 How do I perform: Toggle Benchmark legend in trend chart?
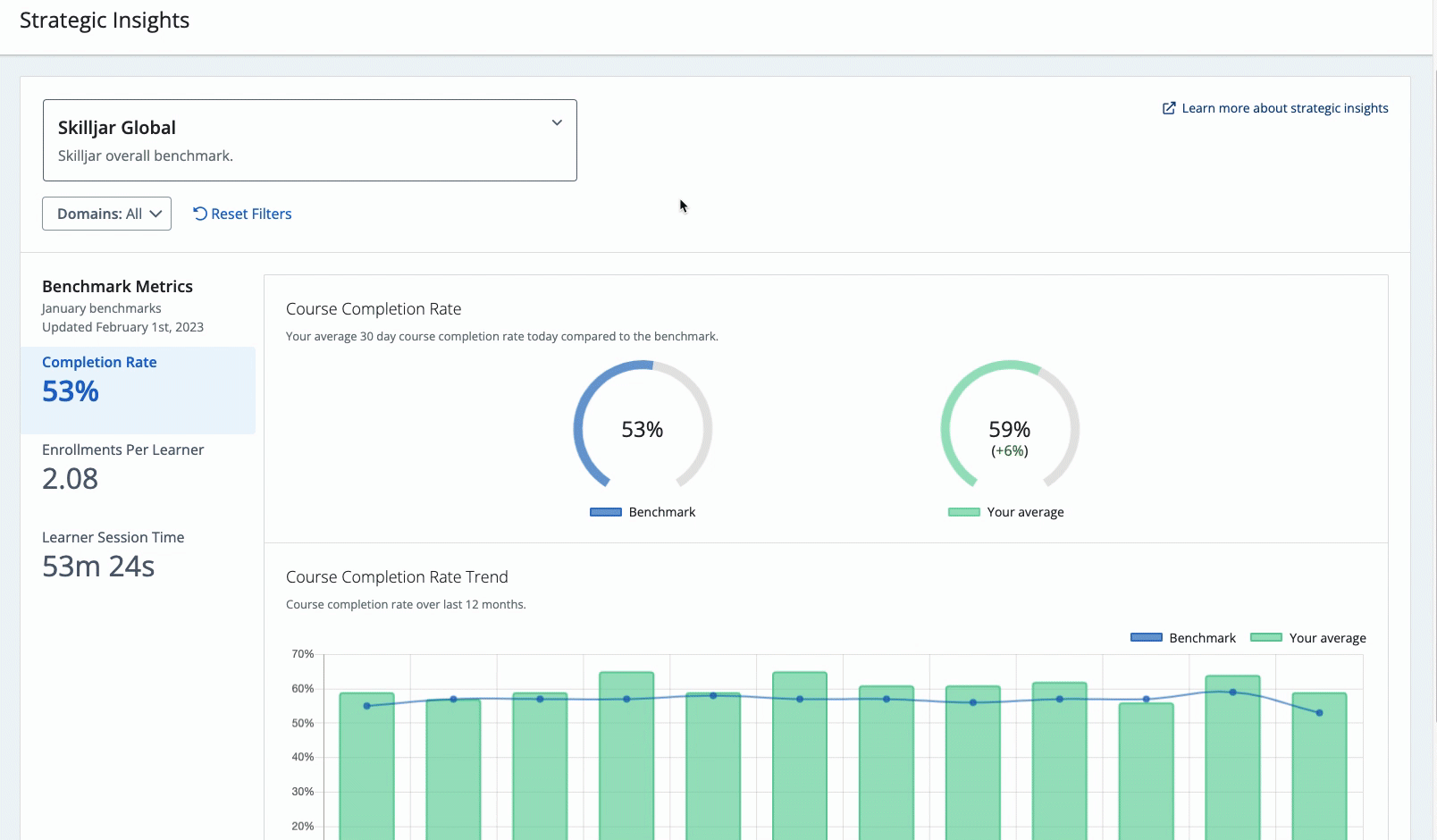pyautogui.click(x=1183, y=638)
